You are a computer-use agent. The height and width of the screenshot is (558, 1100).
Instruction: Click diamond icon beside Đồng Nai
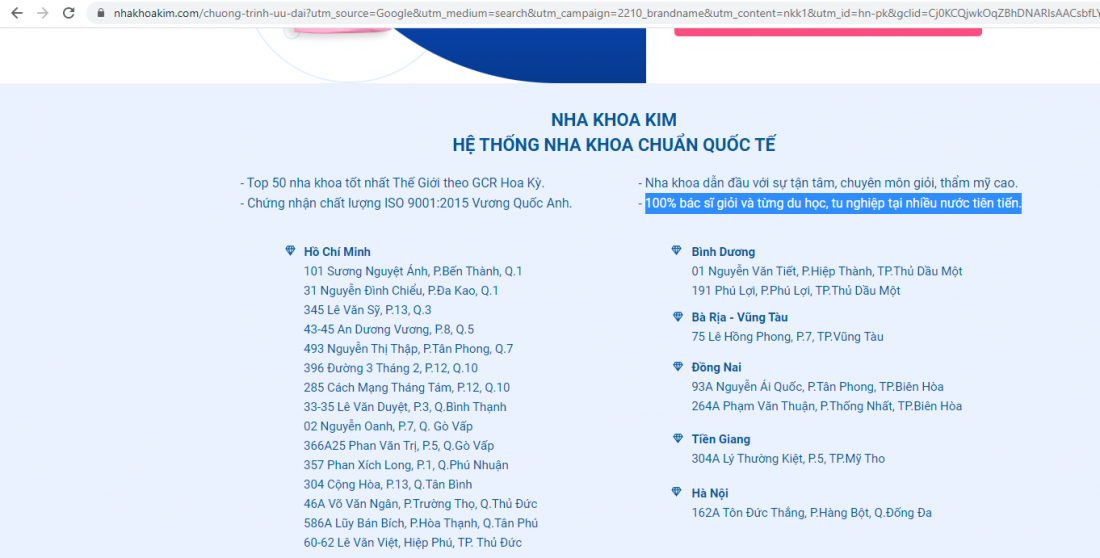677,366
